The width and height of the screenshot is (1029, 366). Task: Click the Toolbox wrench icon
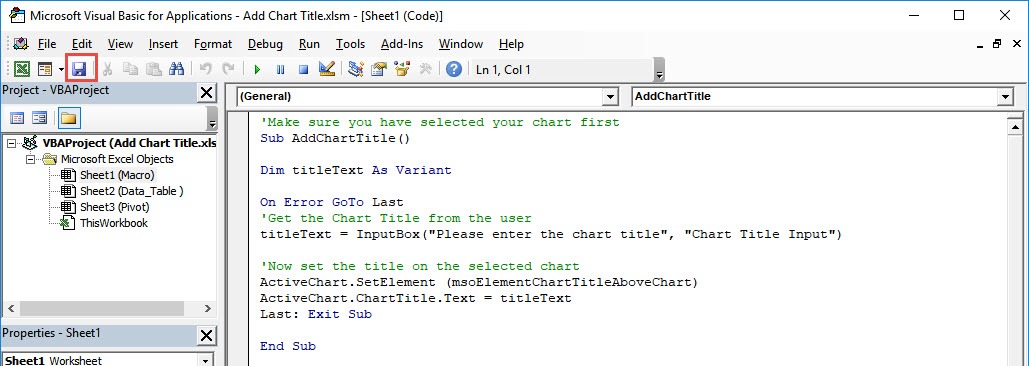425,69
